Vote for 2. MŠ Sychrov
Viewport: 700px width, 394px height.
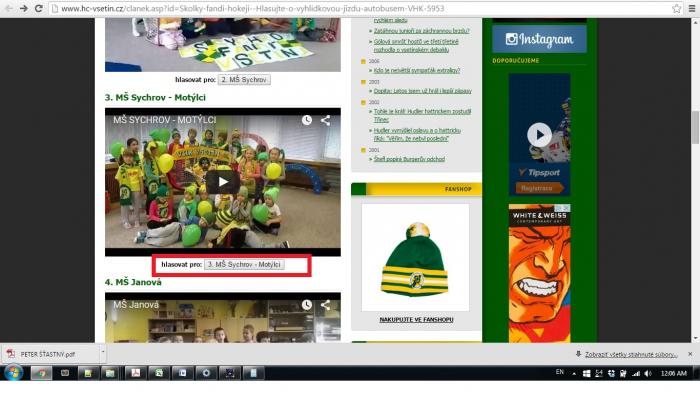[x=244, y=80]
